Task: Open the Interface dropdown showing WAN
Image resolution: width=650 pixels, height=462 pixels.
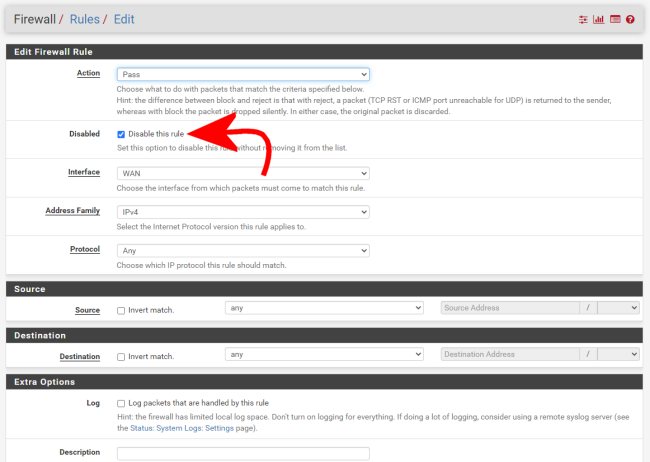Action: point(243,173)
